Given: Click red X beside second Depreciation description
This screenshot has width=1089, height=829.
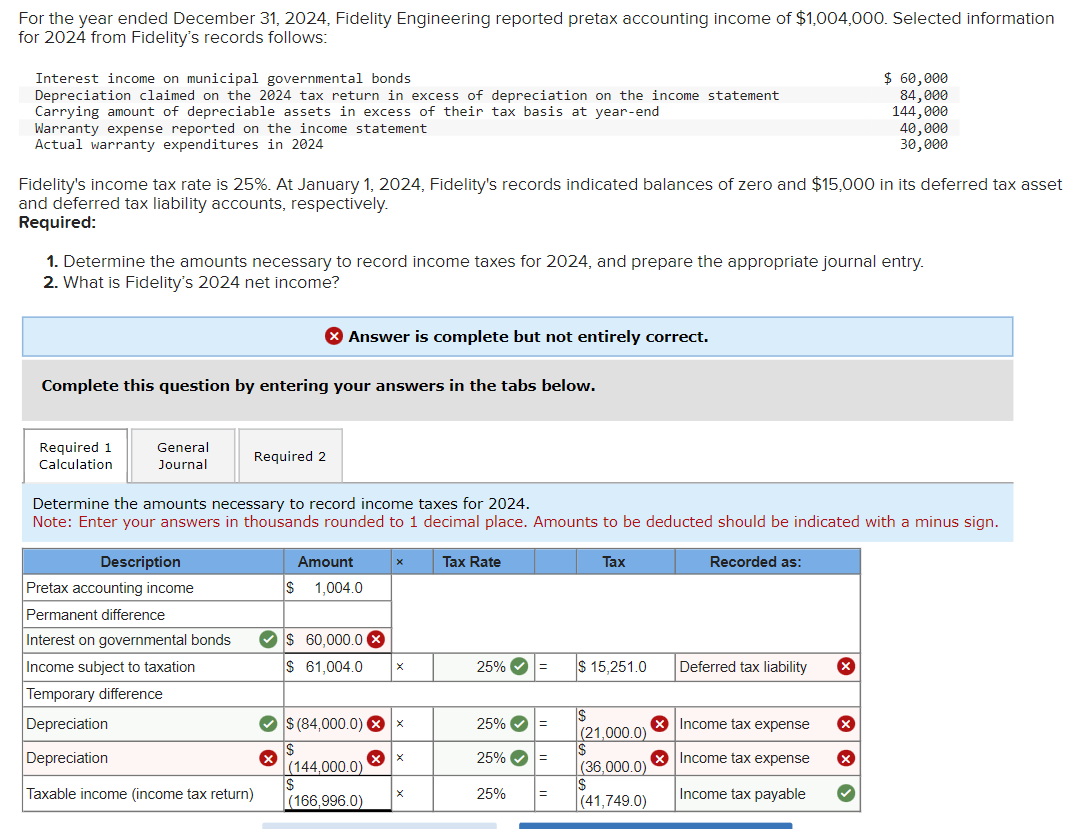Looking at the screenshot, I should tap(268, 758).
